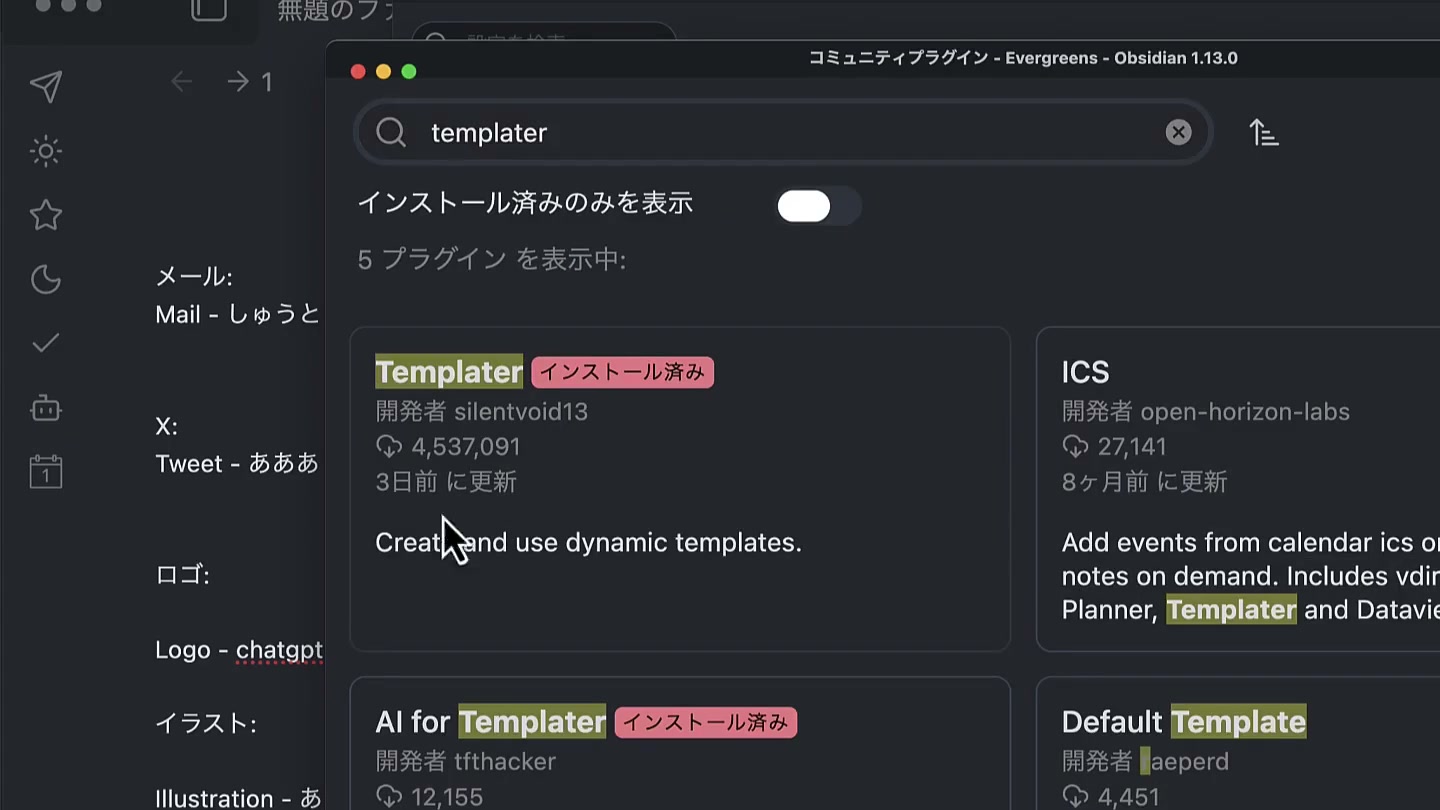Screen dimensions: 1440x810
Task: Click the Templater description 'dynamic templates' text
Action: click(x=684, y=543)
